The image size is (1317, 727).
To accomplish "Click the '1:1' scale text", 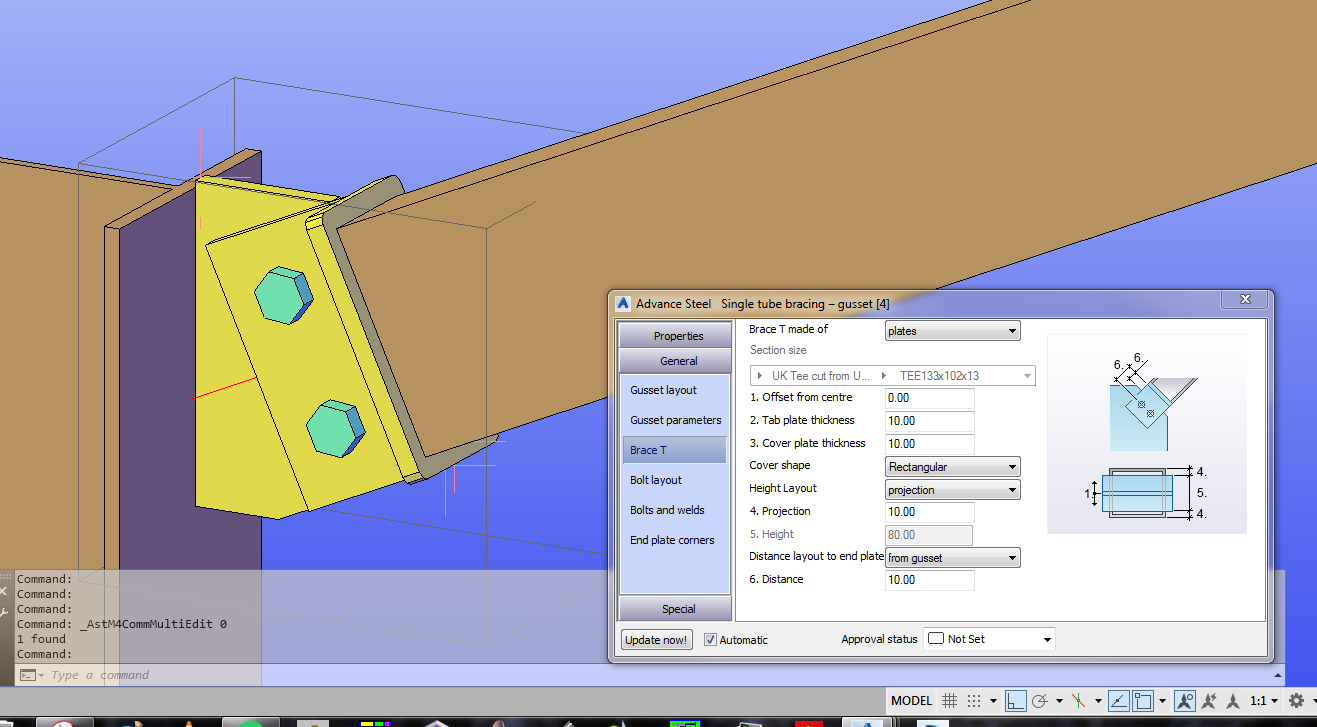I will pyautogui.click(x=1259, y=701).
